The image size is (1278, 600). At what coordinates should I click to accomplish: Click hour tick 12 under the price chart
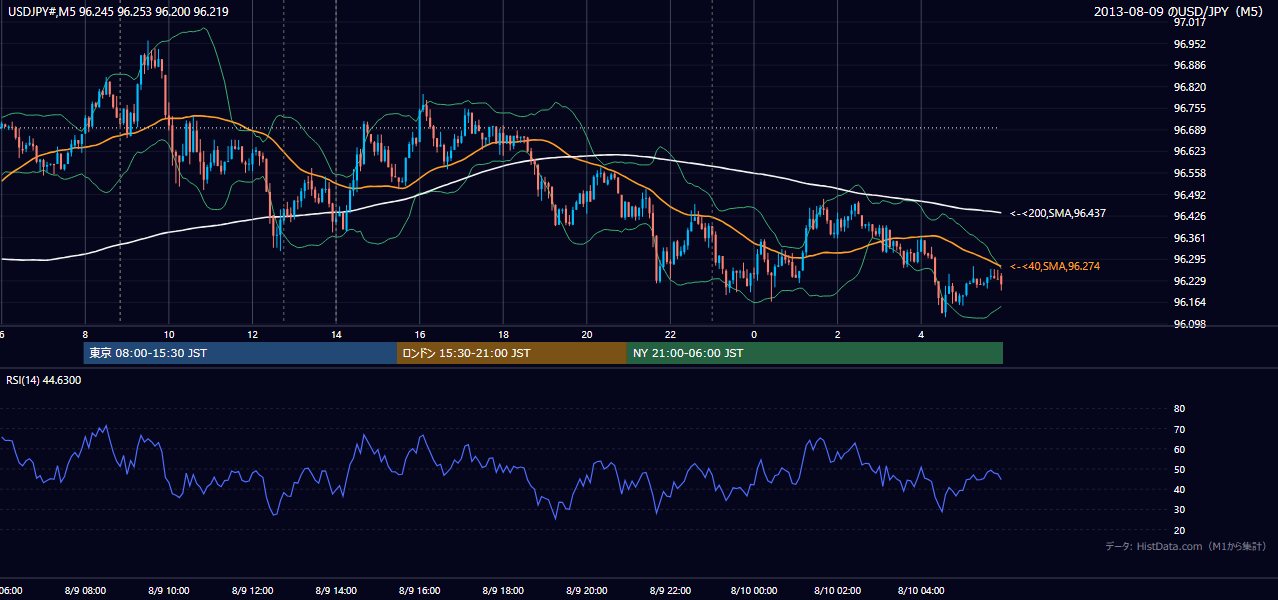(252, 334)
